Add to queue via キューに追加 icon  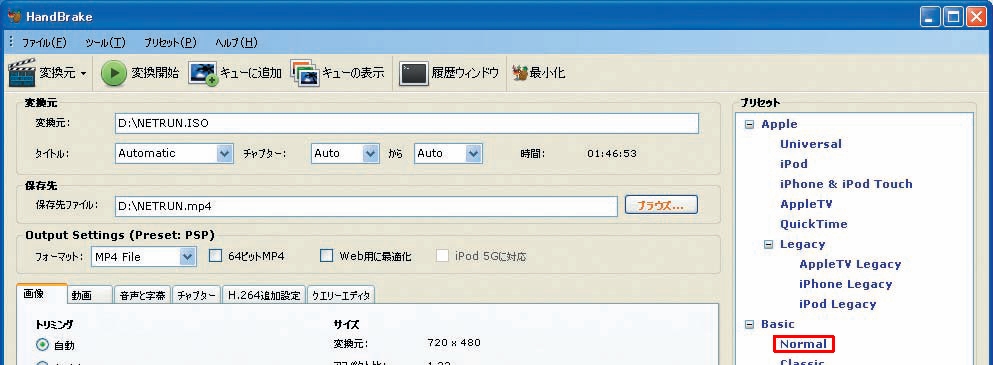tap(203, 73)
